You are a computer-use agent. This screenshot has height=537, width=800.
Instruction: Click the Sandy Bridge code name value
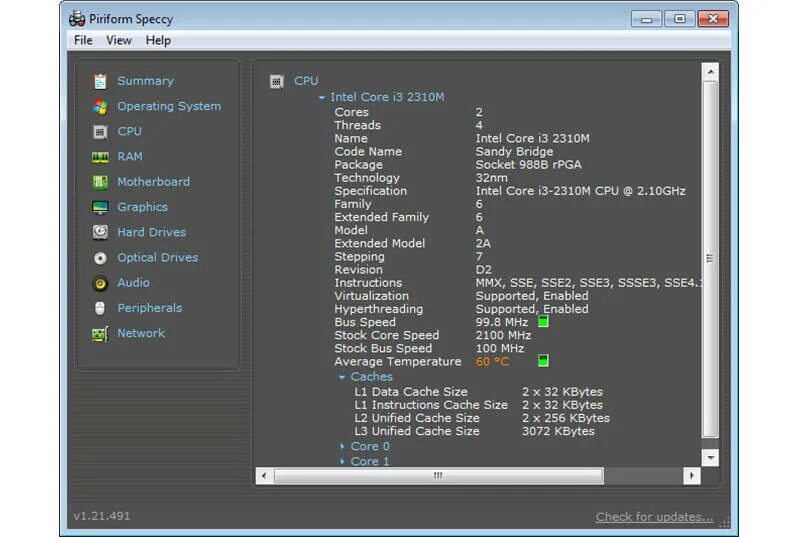pos(514,151)
